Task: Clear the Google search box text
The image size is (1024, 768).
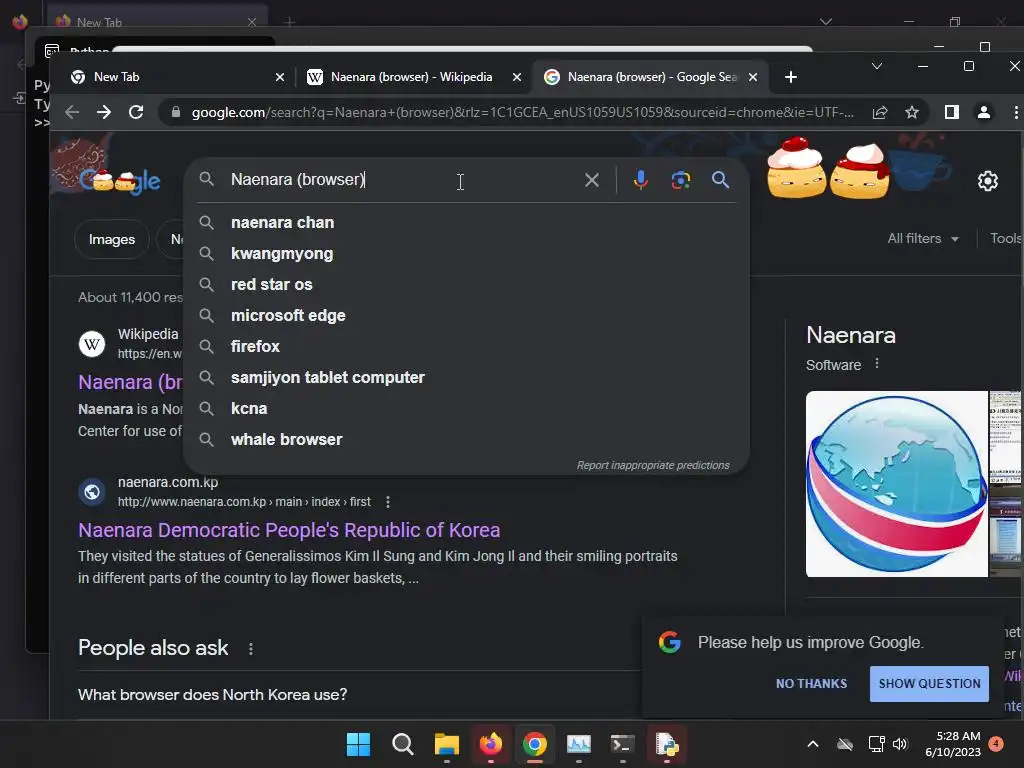Action: coord(592,180)
